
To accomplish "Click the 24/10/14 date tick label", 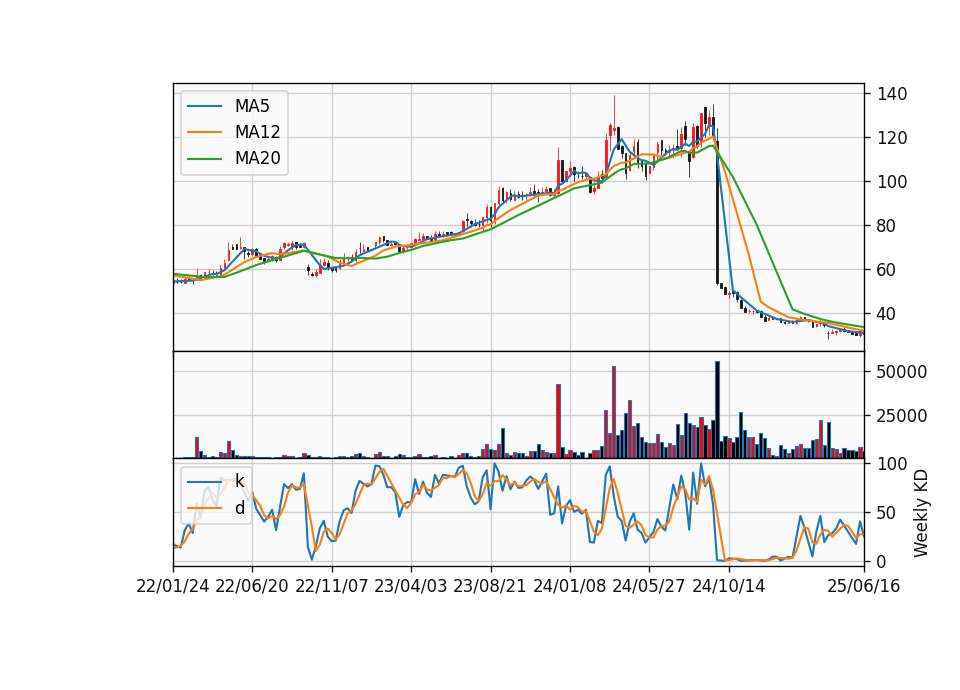I will [x=729, y=586].
